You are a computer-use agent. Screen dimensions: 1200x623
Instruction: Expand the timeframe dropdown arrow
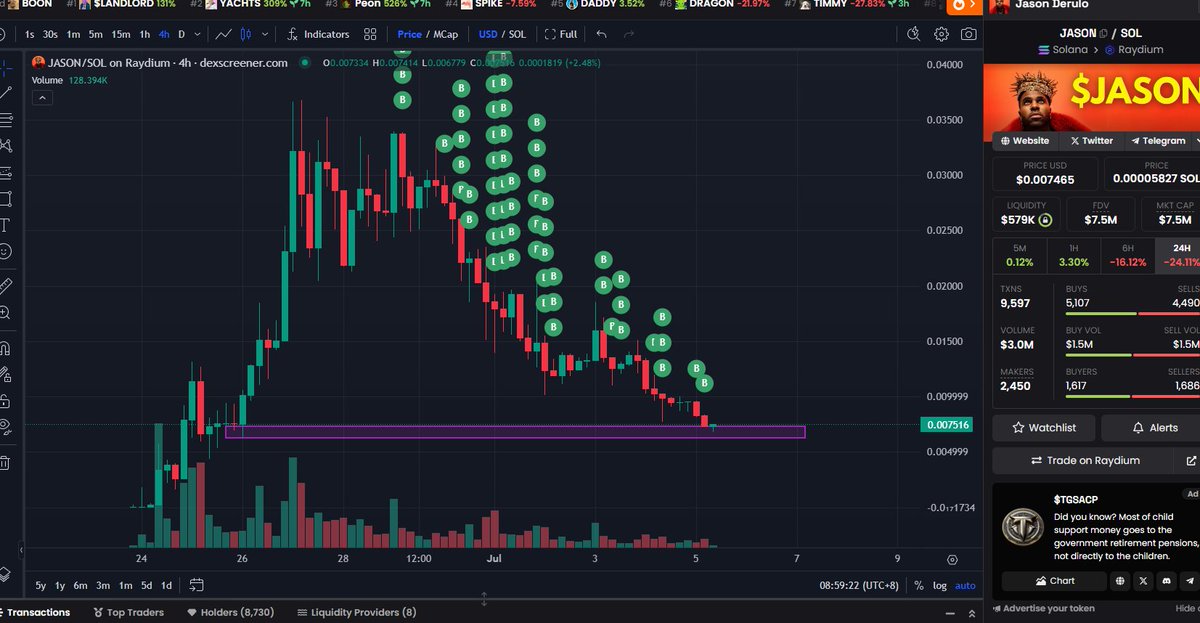(197, 34)
